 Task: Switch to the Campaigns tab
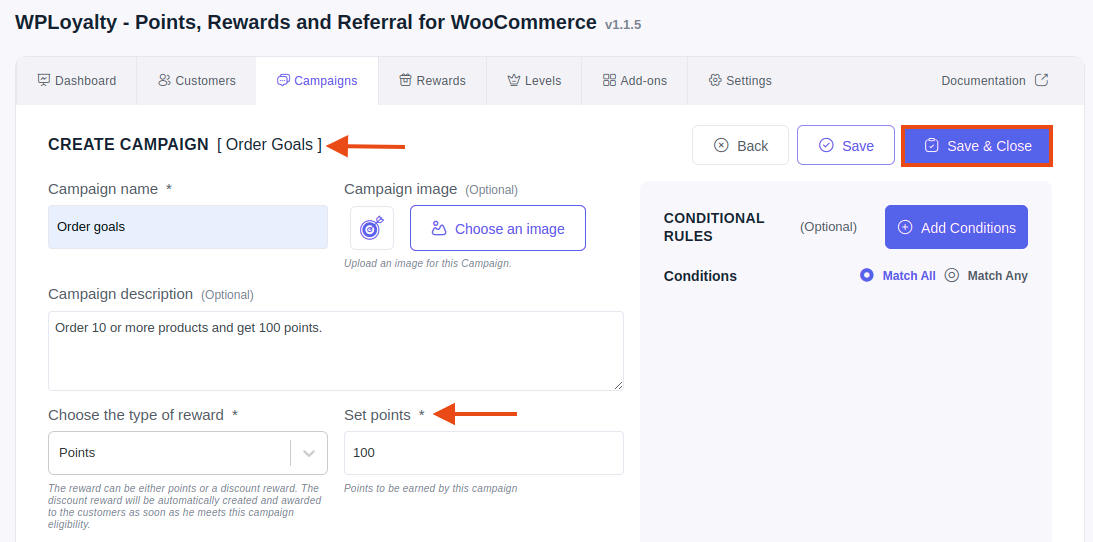pos(317,81)
